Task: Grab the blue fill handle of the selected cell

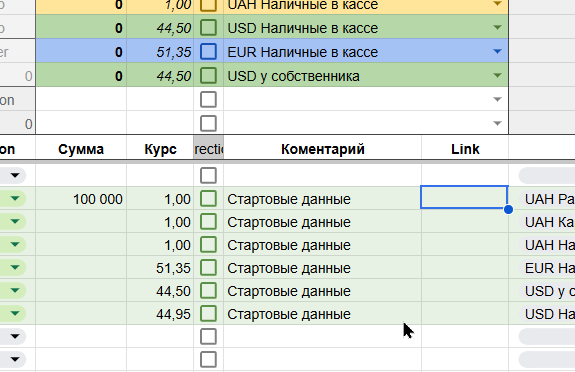Action: coord(508,209)
